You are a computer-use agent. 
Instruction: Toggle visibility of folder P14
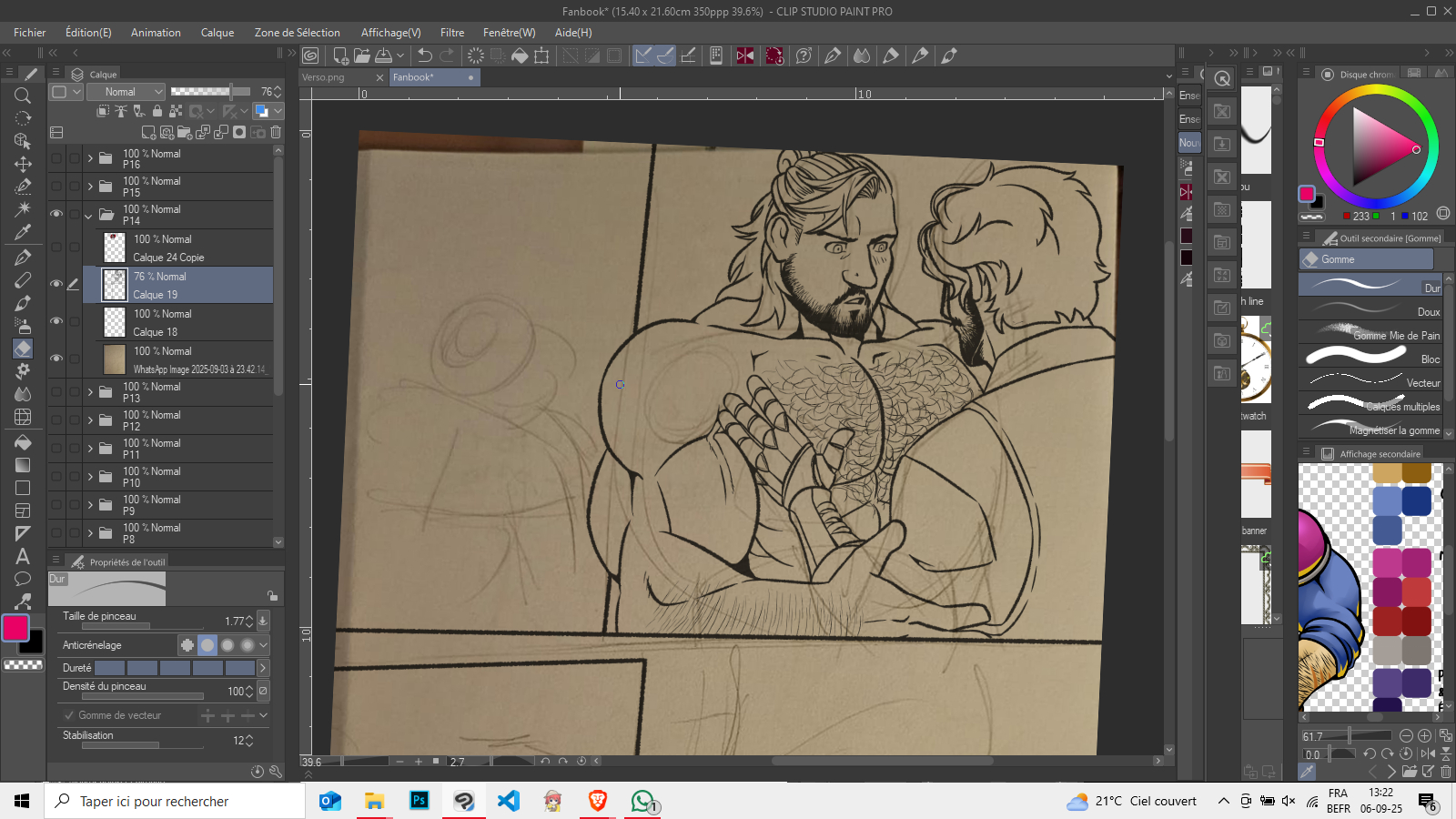pos(56,214)
